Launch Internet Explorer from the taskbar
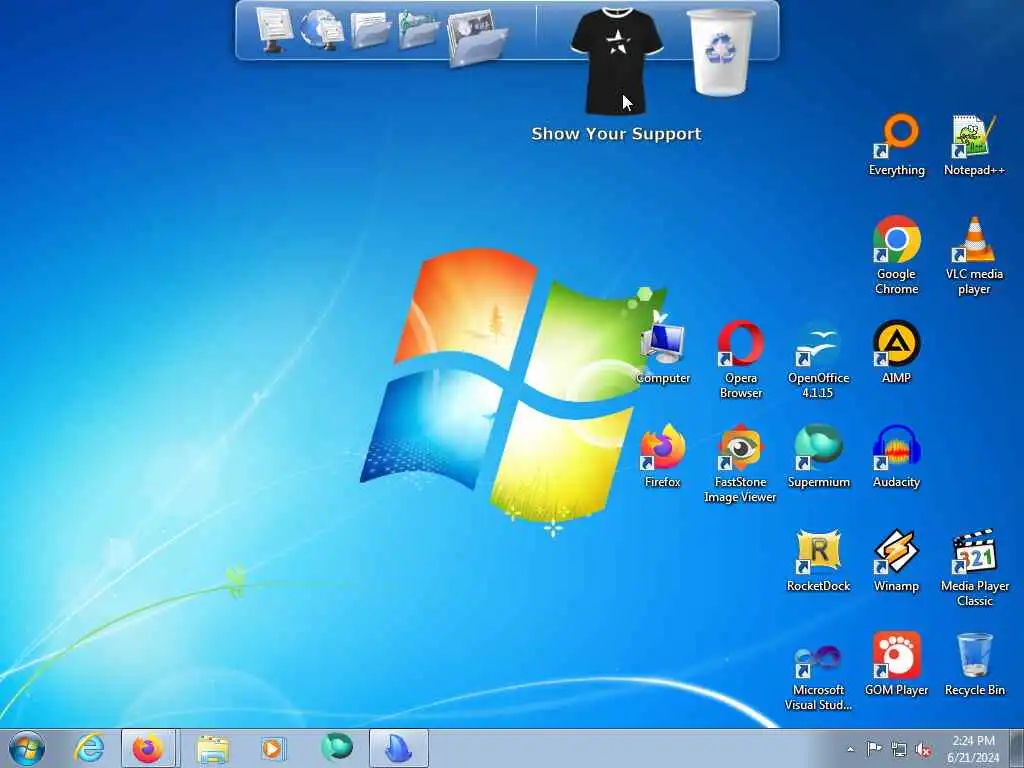Image resolution: width=1024 pixels, height=768 pixels. (89, 748)
